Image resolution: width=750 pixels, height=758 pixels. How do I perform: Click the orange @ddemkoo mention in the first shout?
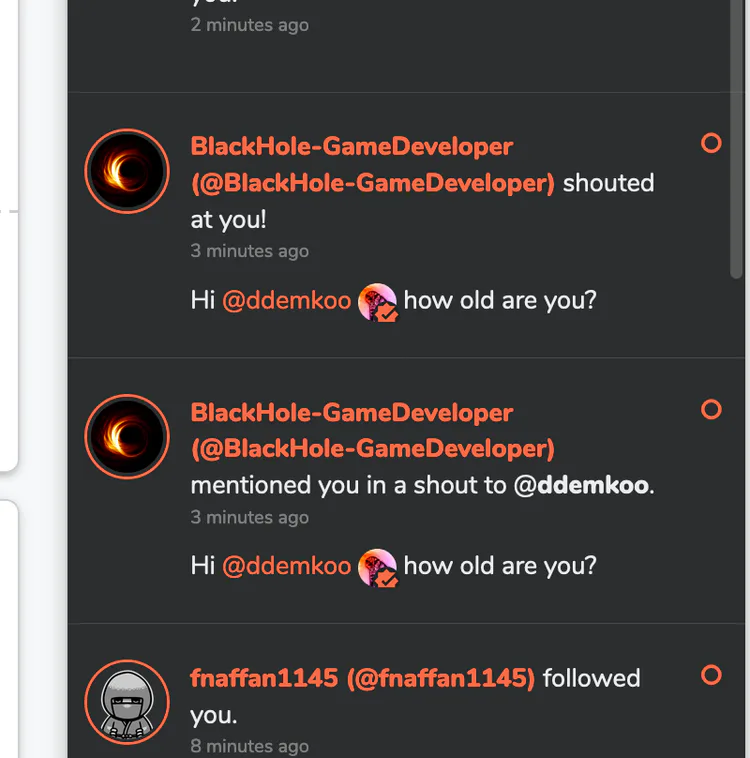[x=286, y=300]
